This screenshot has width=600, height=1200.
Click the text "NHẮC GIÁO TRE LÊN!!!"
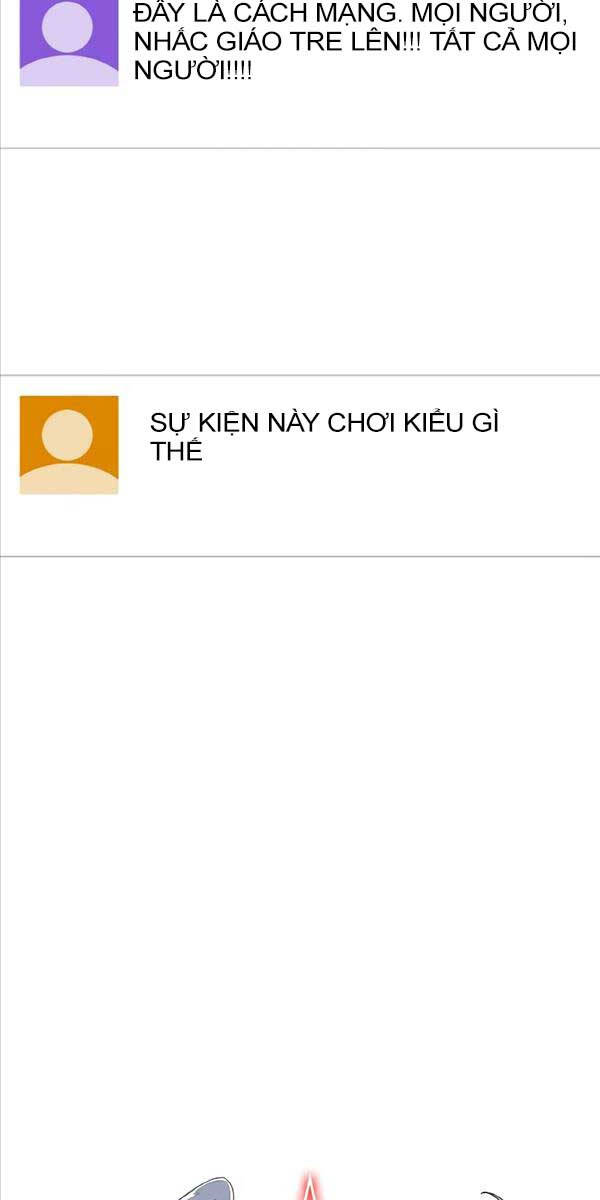pos(256,45)
